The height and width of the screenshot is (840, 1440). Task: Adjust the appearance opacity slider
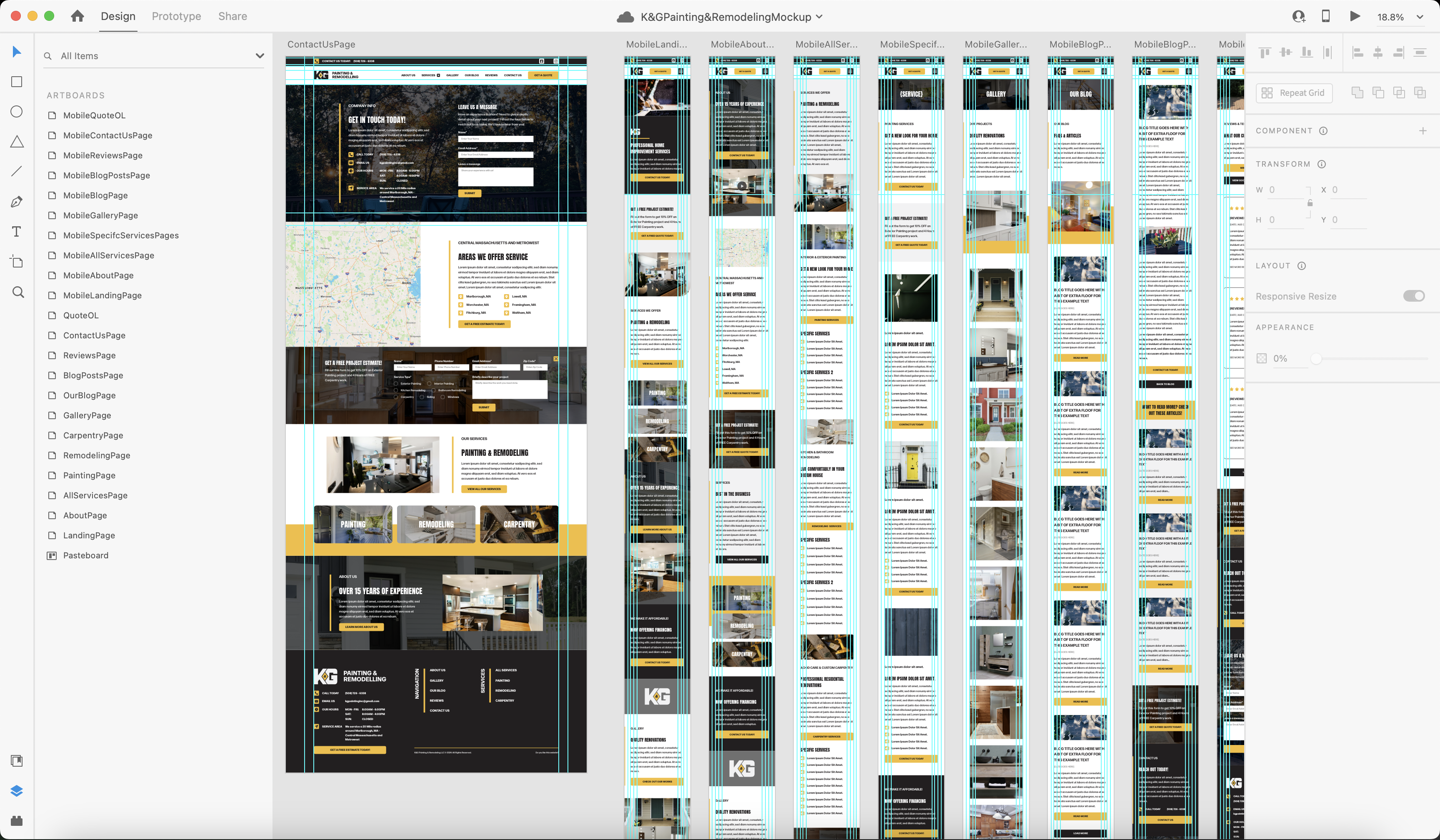(1317, 359)
